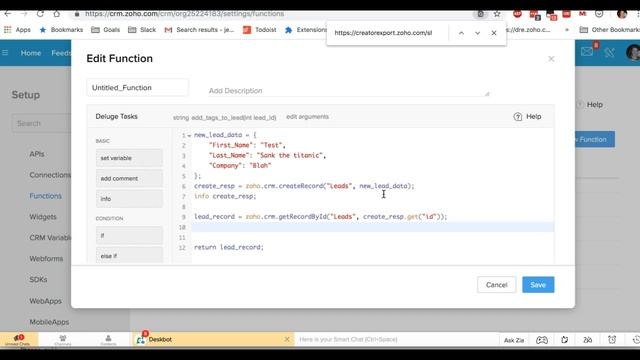Collapse code block at line 1
Viewport: 640px width, 360px height.
coord(189,136)
